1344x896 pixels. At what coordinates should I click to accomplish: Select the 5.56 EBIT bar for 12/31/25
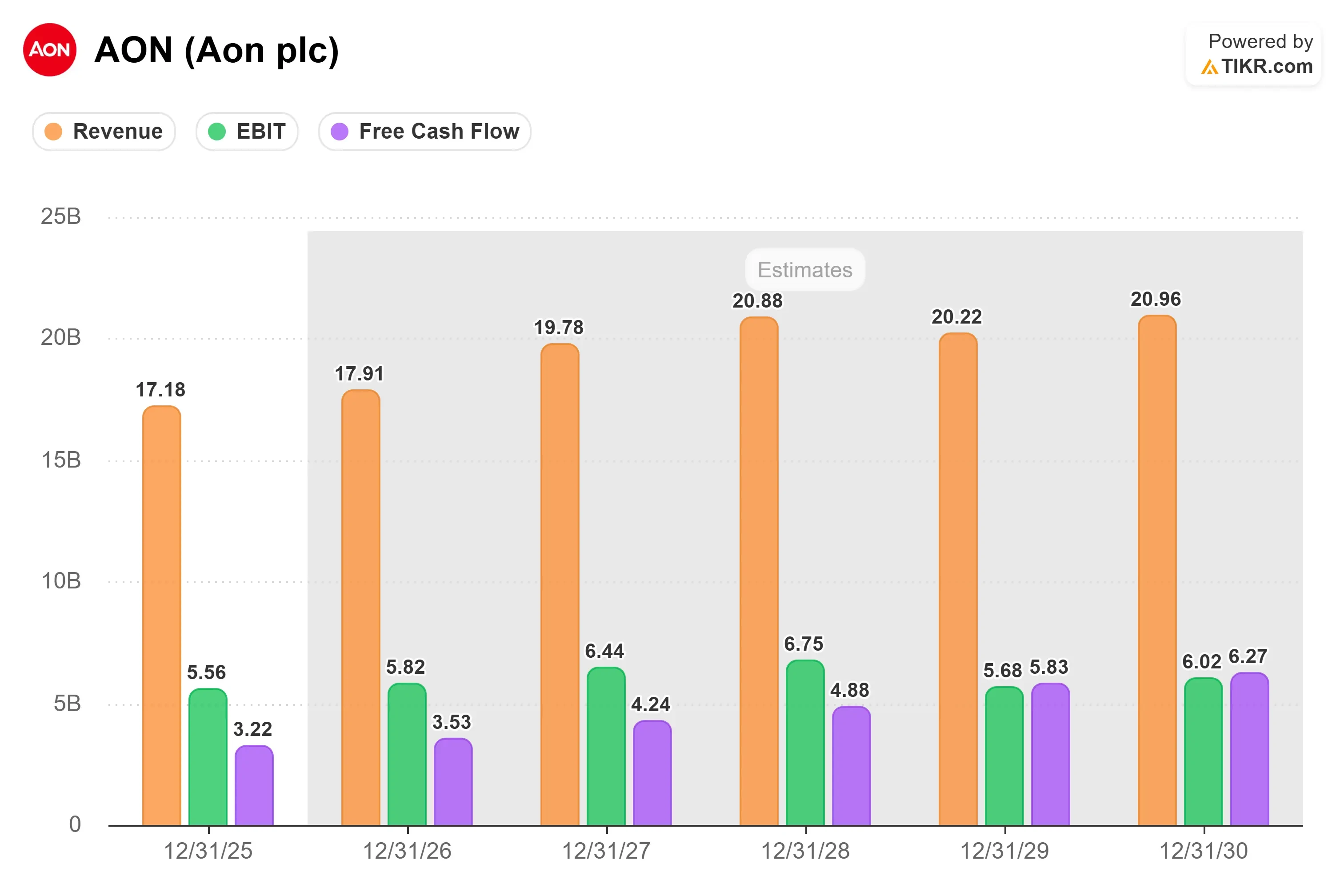tap(208, 757)
